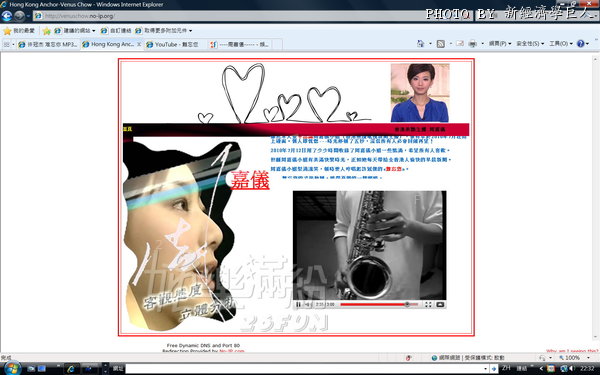
Task: Click the Home page icon
Action: (x=421, y=44)
